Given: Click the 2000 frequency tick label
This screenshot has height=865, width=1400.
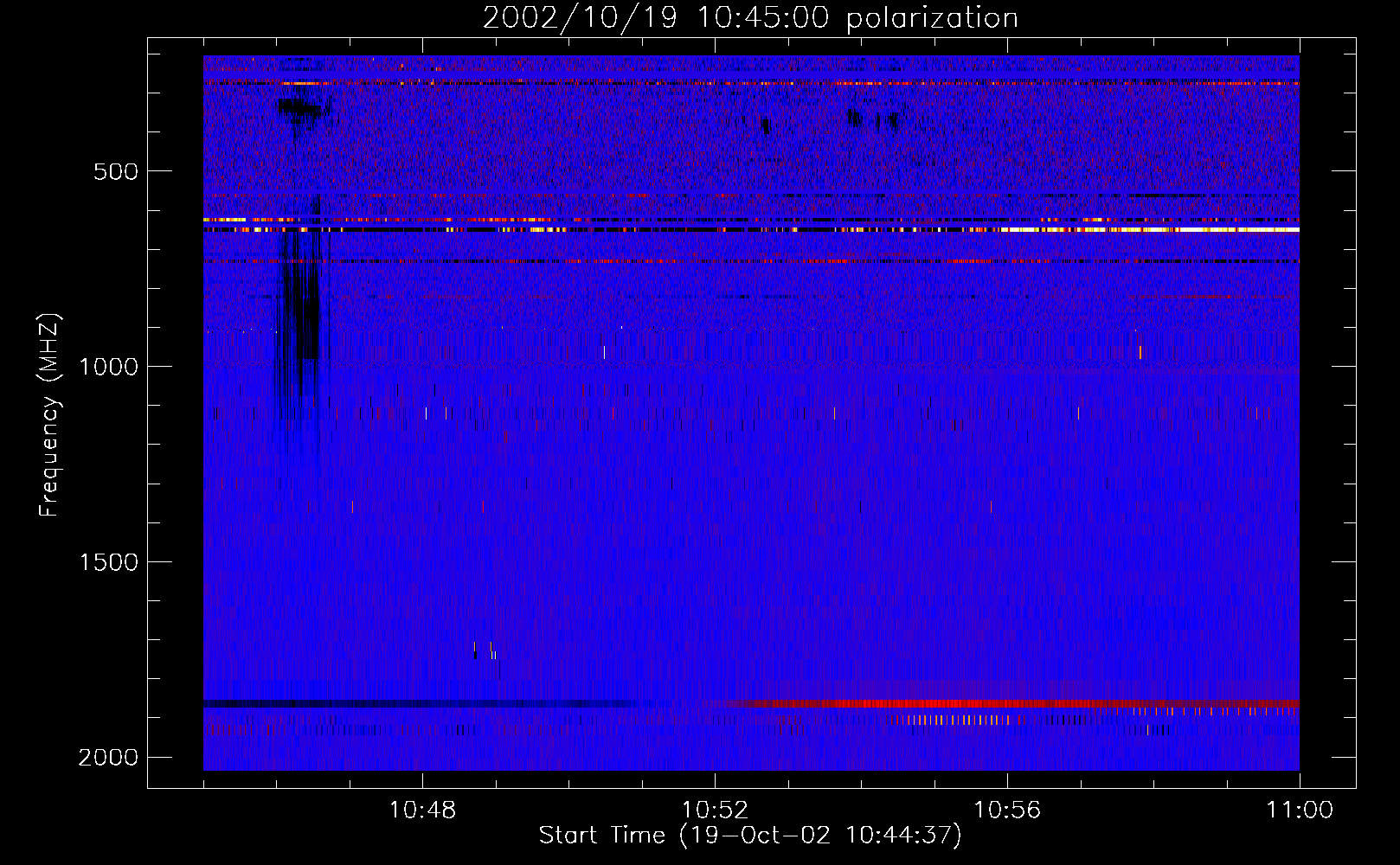Looking at the screenshot, I should (108, 758).
